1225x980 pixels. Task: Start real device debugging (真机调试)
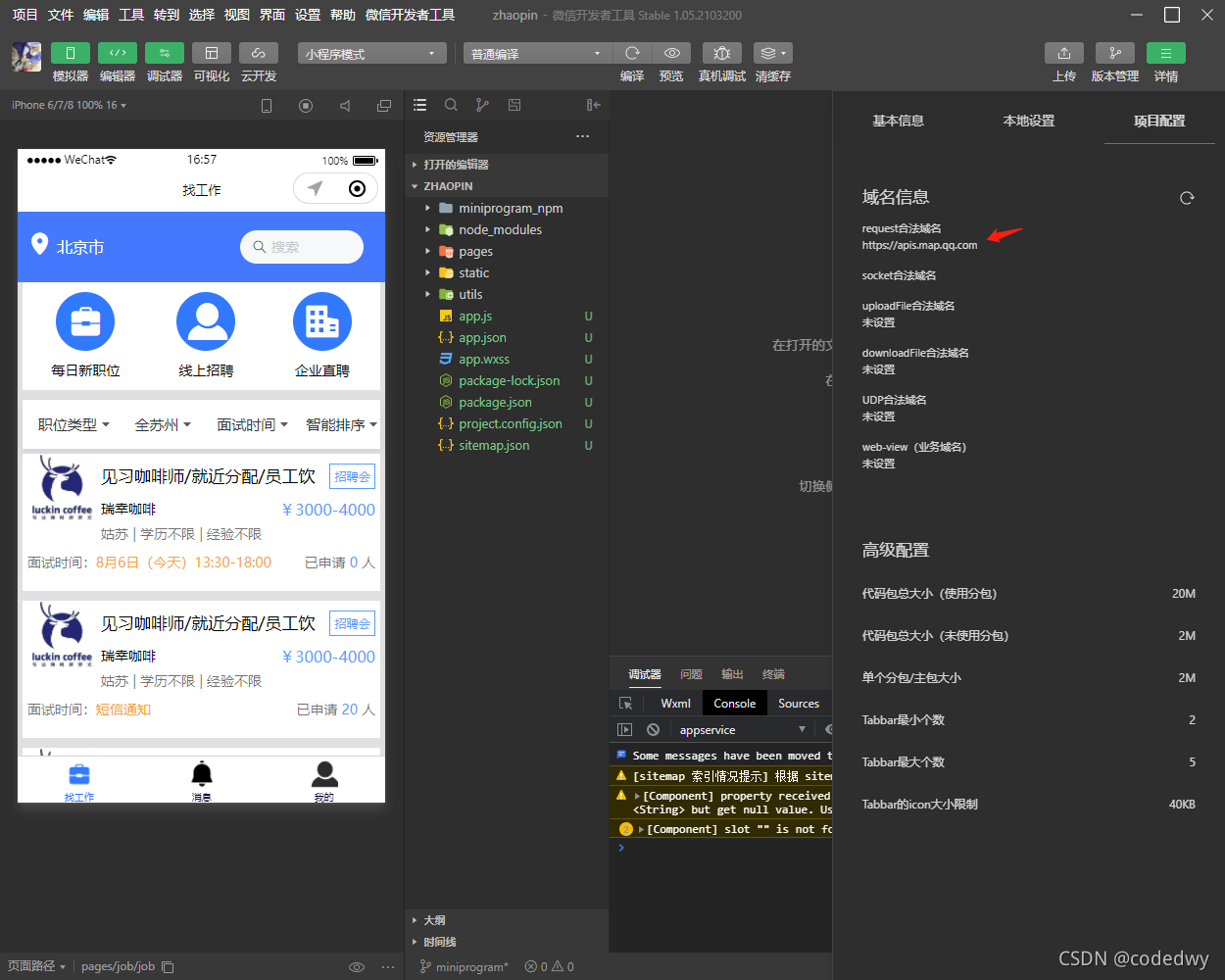tap(722, 53)
